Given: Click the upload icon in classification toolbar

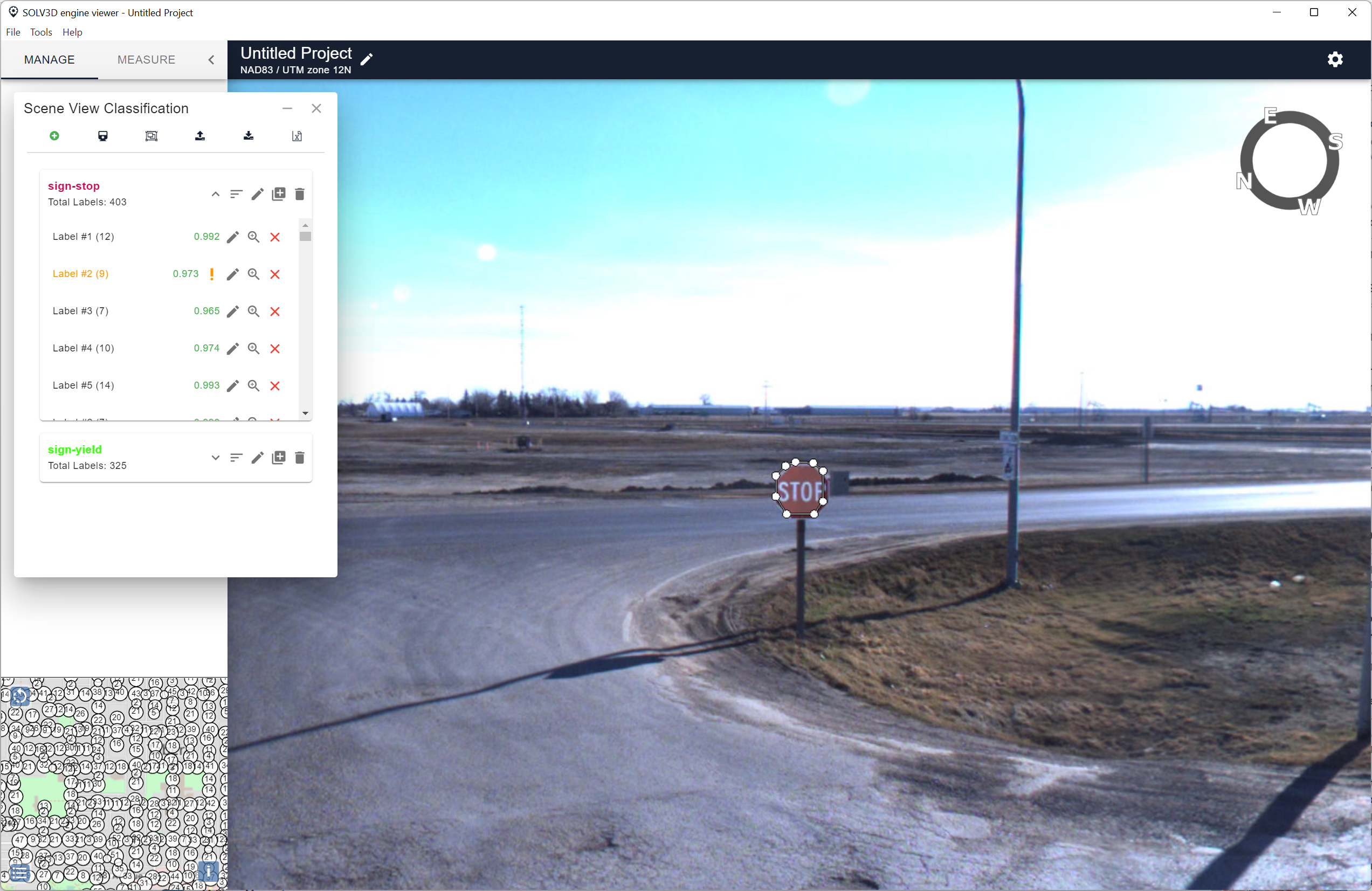Looking at the screenshot, I should [200, 136].
